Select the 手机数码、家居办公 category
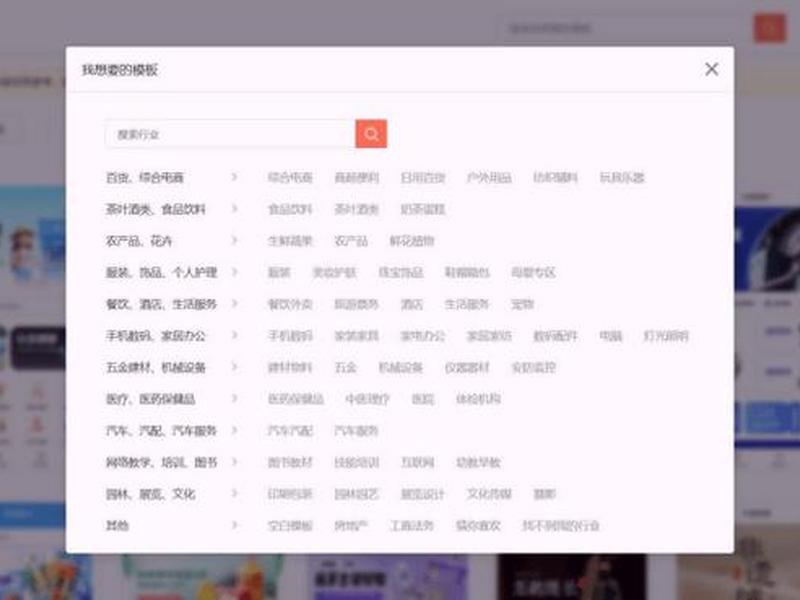The image size is (800, 600). pos(156,336)
